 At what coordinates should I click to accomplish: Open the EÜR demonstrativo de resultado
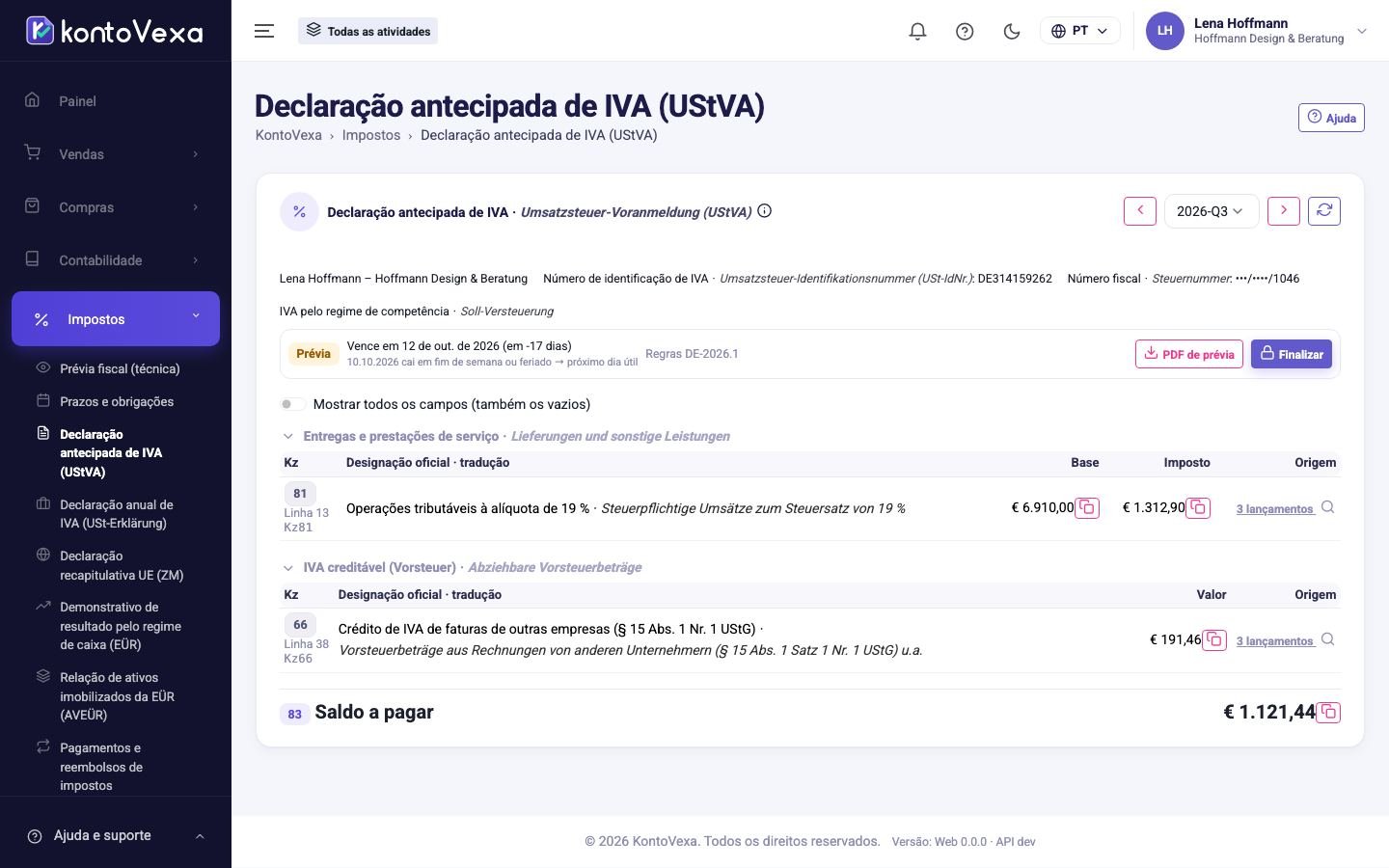[121, 626]
